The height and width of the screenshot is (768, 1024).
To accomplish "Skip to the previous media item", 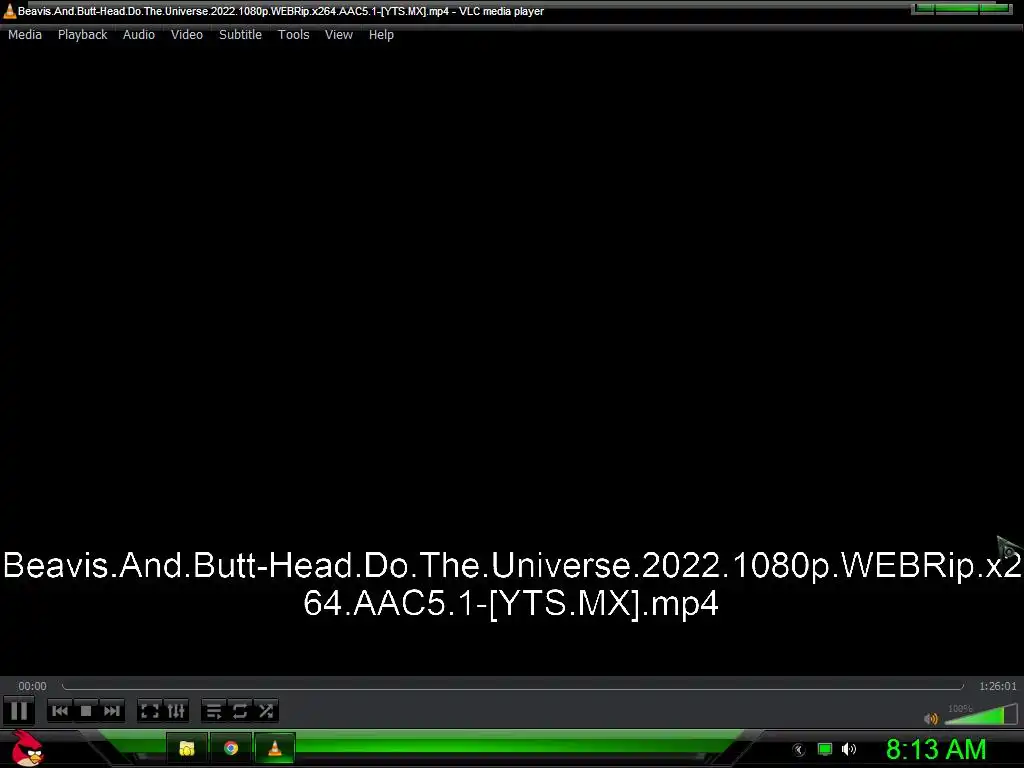I will tap(60, 711).
